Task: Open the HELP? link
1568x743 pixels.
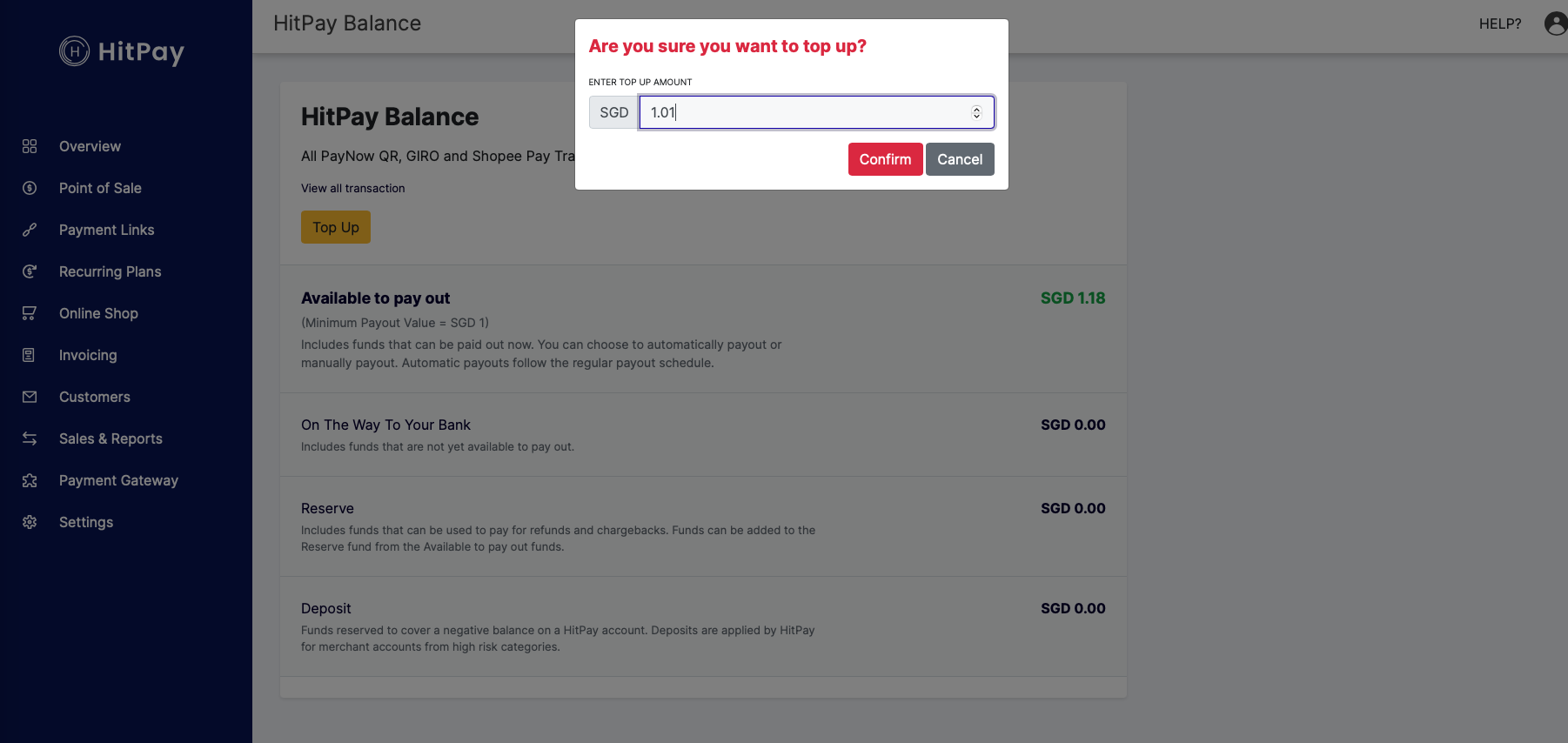Action: (x=1500, y=23)
